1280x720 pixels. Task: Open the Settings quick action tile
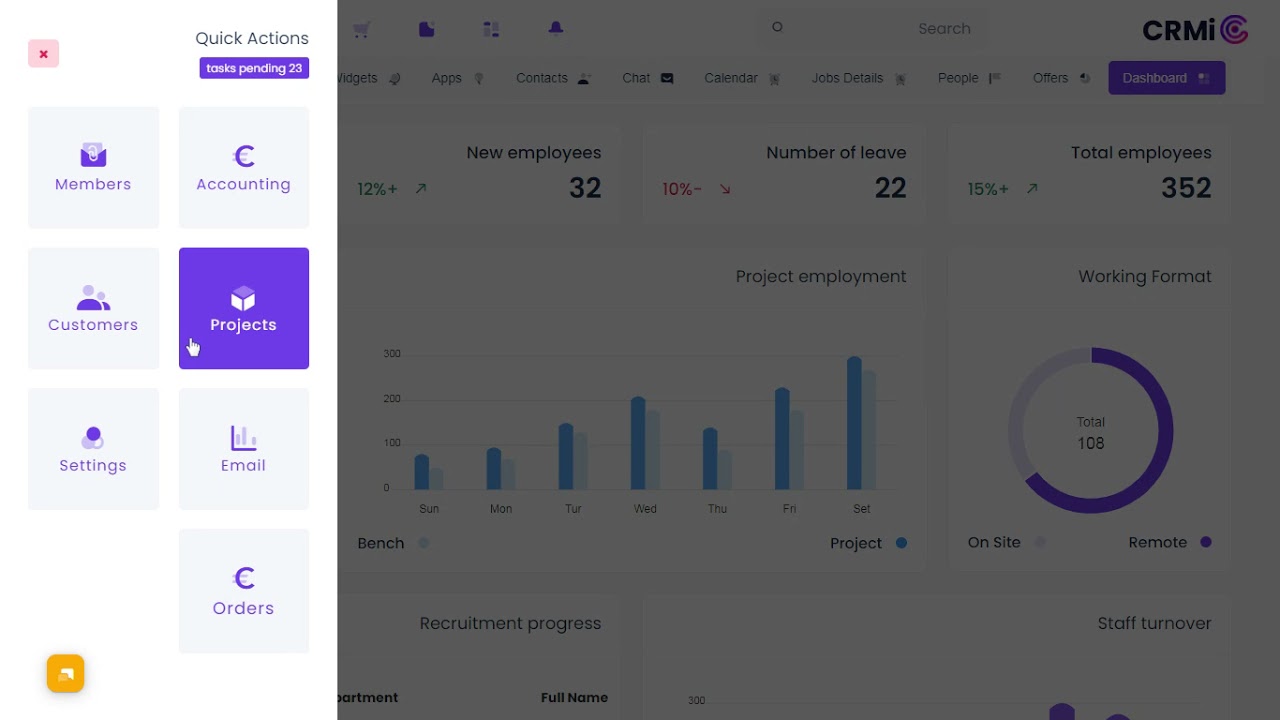pyautogui.click(x=93, y=449)
